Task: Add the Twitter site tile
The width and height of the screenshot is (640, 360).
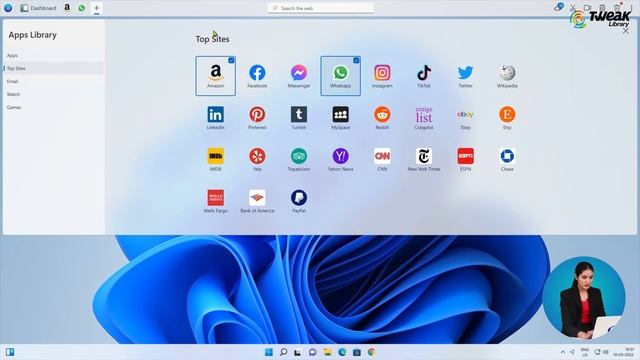Action: 465,76
